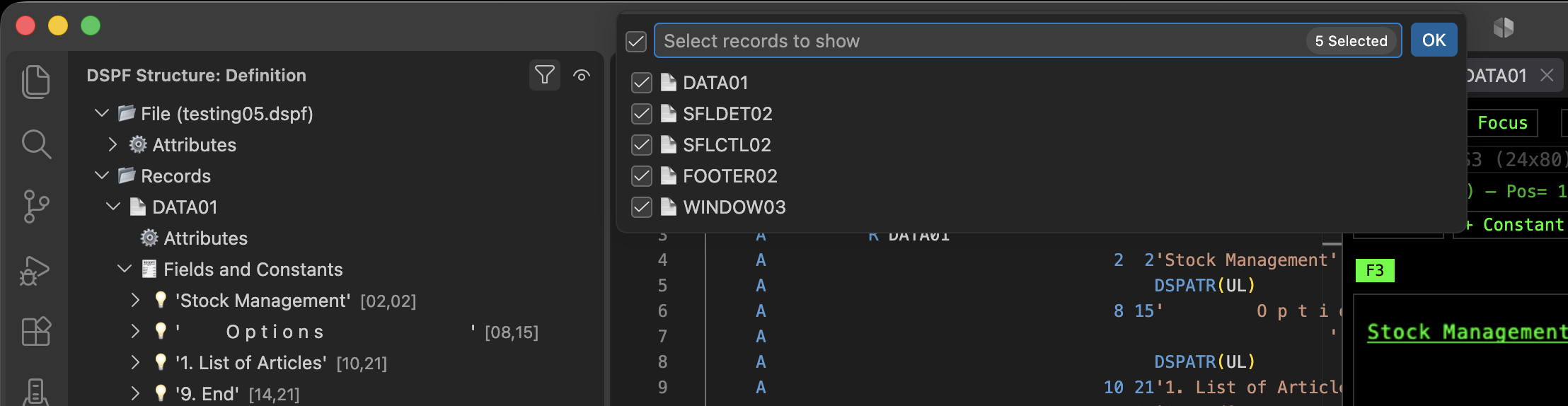The height and width of the screenshot is (406, 1568).
Task: Collapse the Records node
Action: pos(102,175)
